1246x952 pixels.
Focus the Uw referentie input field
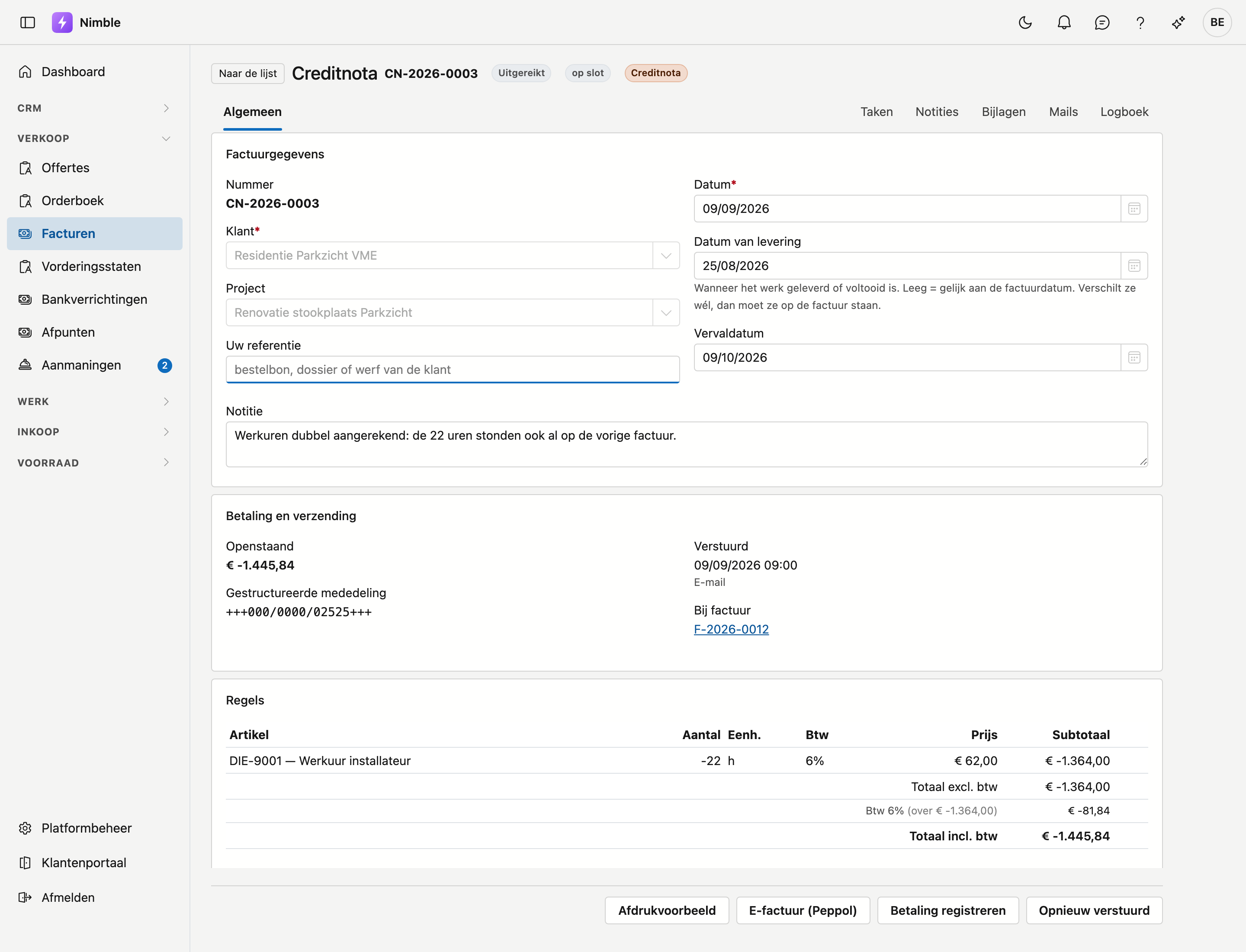point(453,370)
